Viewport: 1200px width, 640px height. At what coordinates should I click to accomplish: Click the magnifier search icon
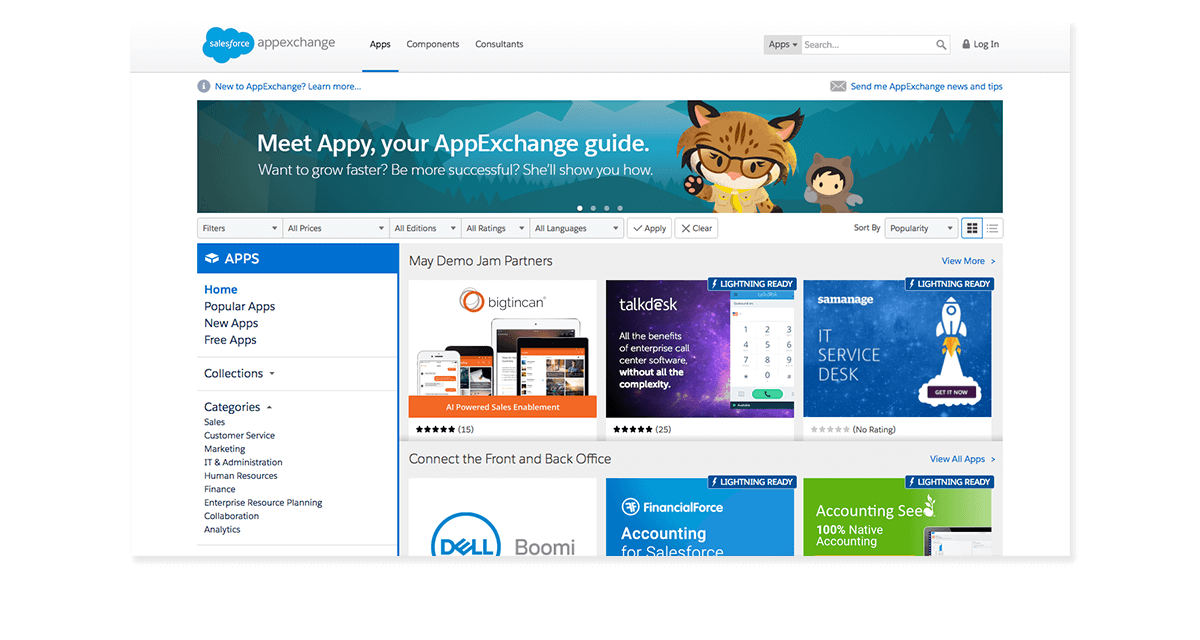(941, 45)
